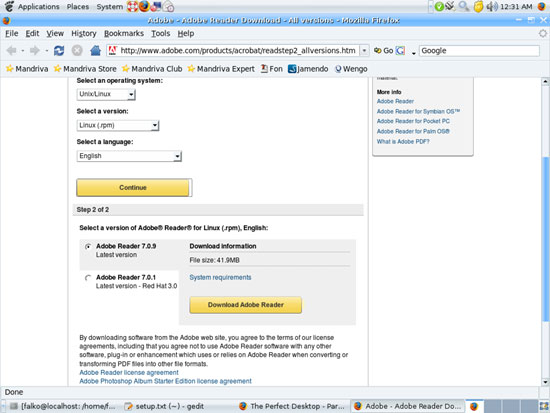Open the language dropdown English
Image resolution: width=550 pixels, height=413 pixels.
(129, 156)
